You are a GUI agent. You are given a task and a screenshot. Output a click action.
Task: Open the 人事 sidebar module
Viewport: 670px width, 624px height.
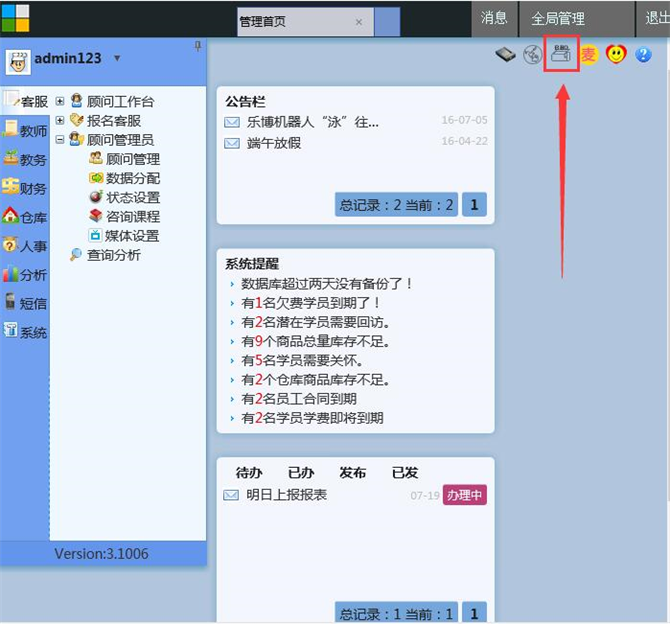point(25,245)
